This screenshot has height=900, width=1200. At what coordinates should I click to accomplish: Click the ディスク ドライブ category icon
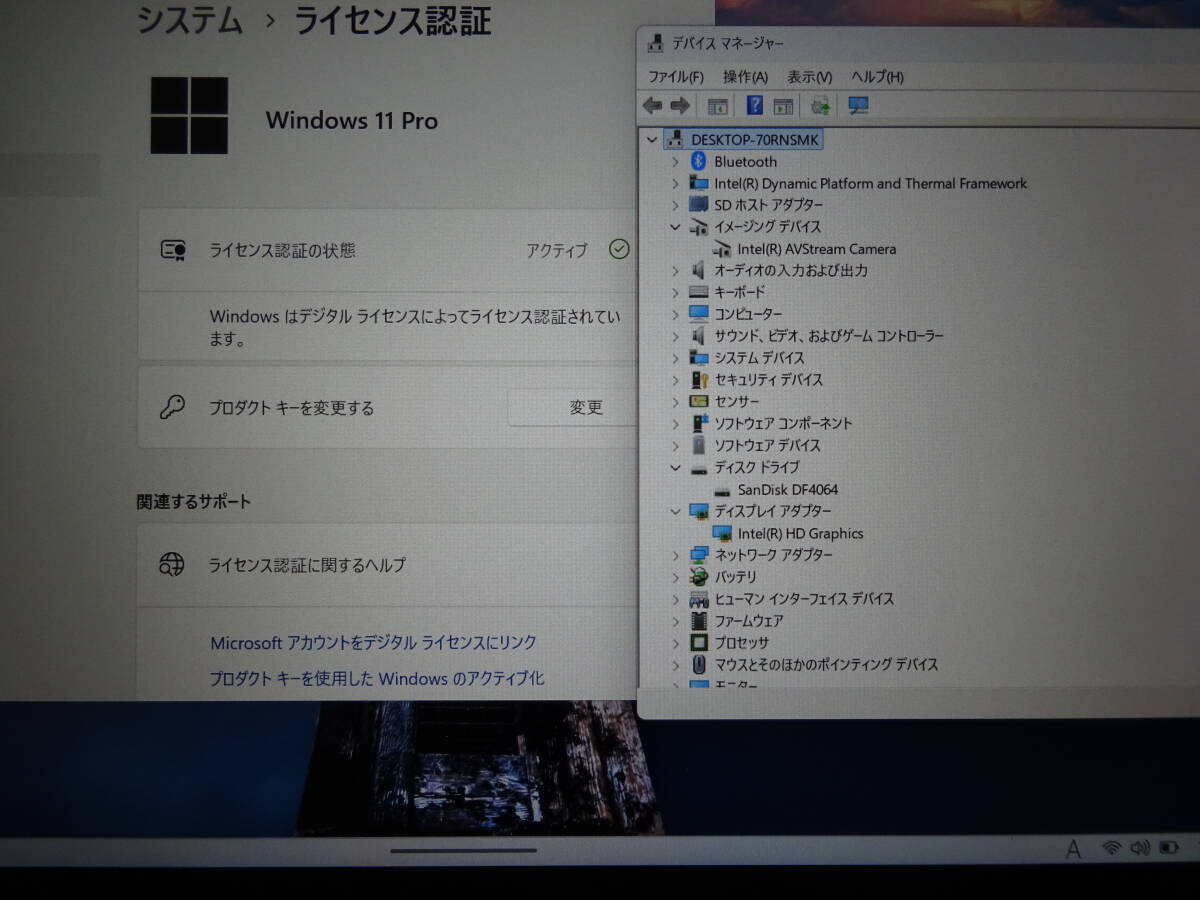[699, 468]
